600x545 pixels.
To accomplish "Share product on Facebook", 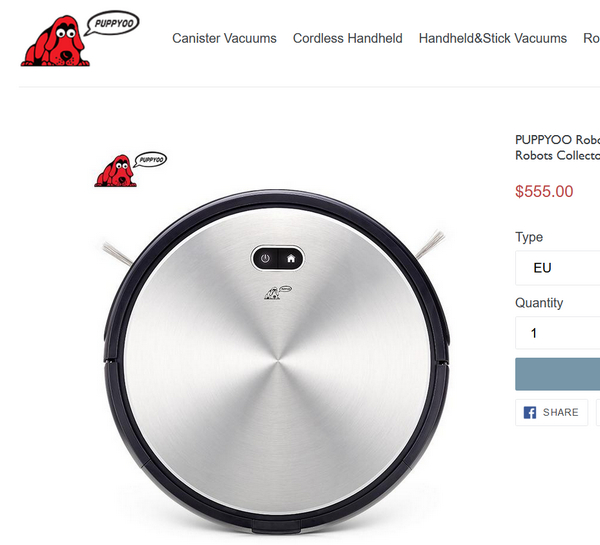I will (551, 413).
